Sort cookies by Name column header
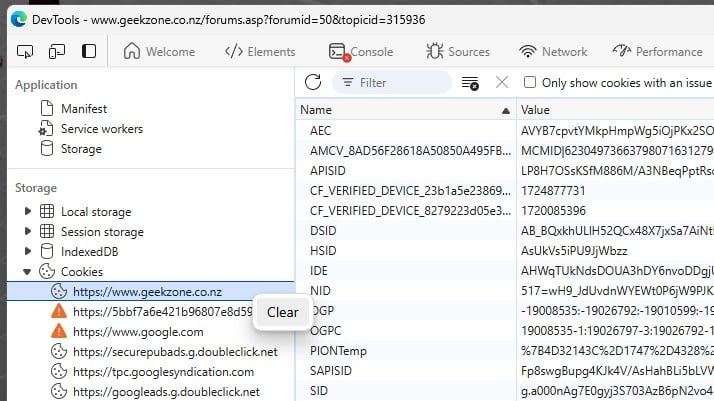The height and width of the screenshot is (401, 714). (x=406, y=110)
